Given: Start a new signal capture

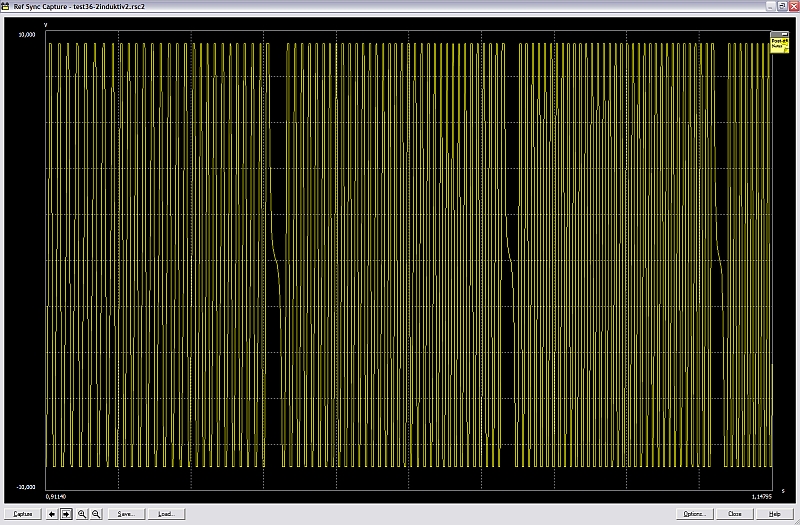Looking at the screenshot, I should point(23,514).
